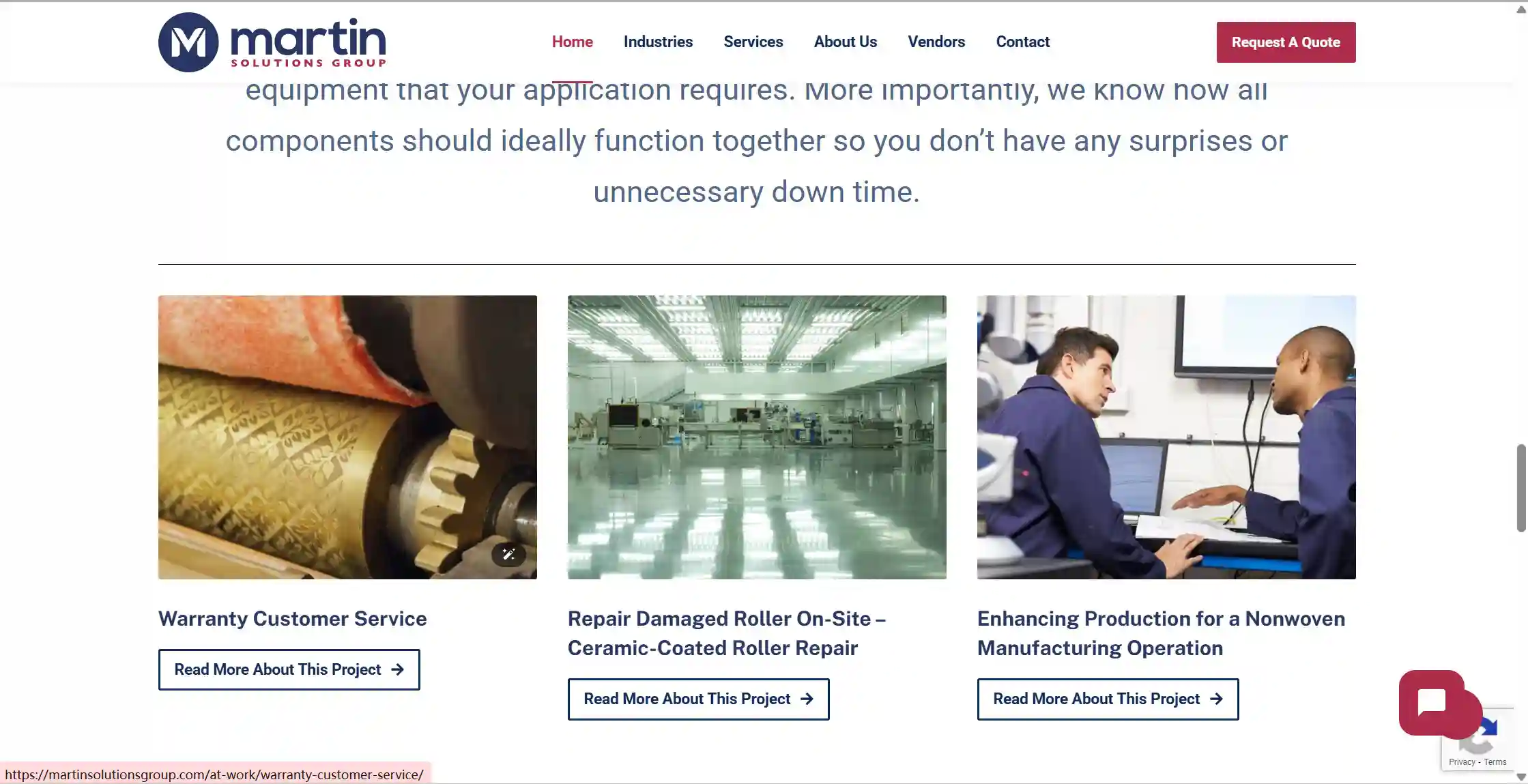Click arrow icon on Nonwoven project button
The width and height of the screenshot is (1528, 784).
(1216, 699)
